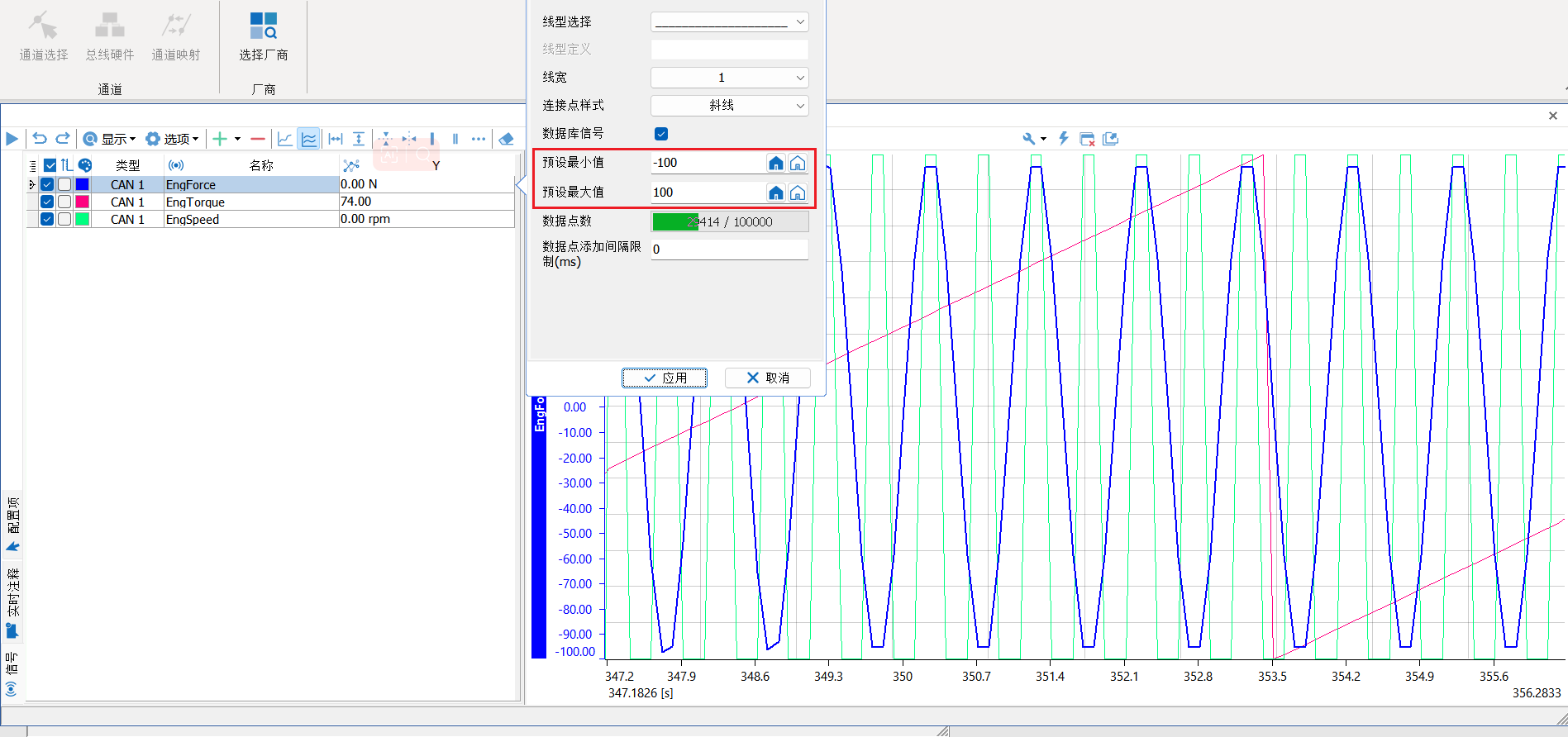The height and width of the screenshot is (737, 1568).
Task: Open the 通道映射 channel mapping tool
Action: tap(176, 37)
